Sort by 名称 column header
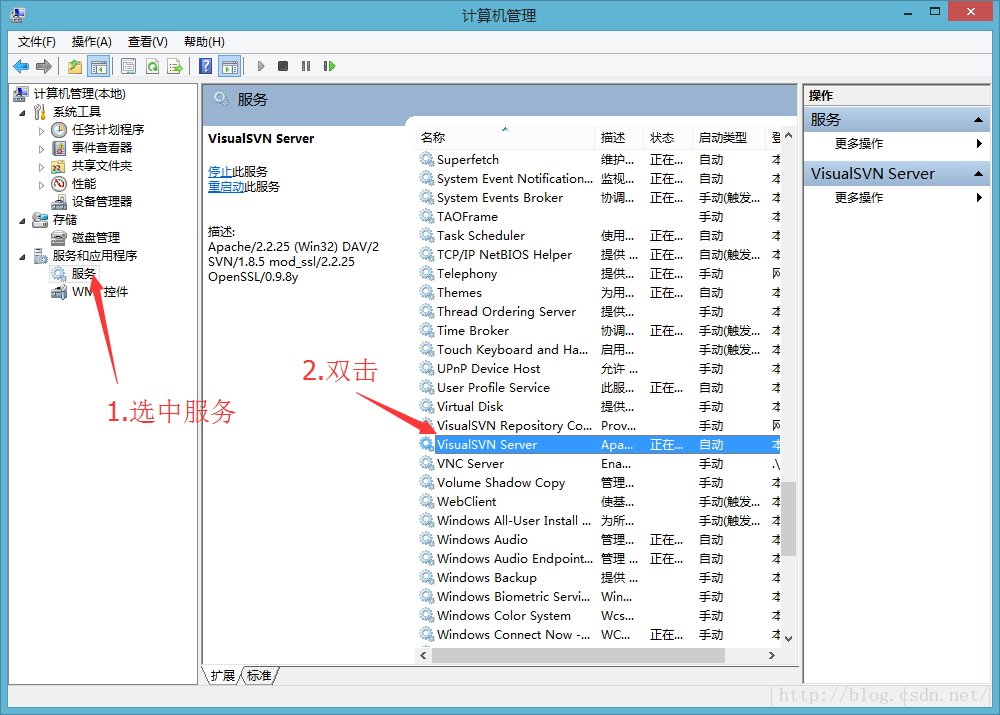The width and height of the screenshot is (1000, 715). point(505,138)
